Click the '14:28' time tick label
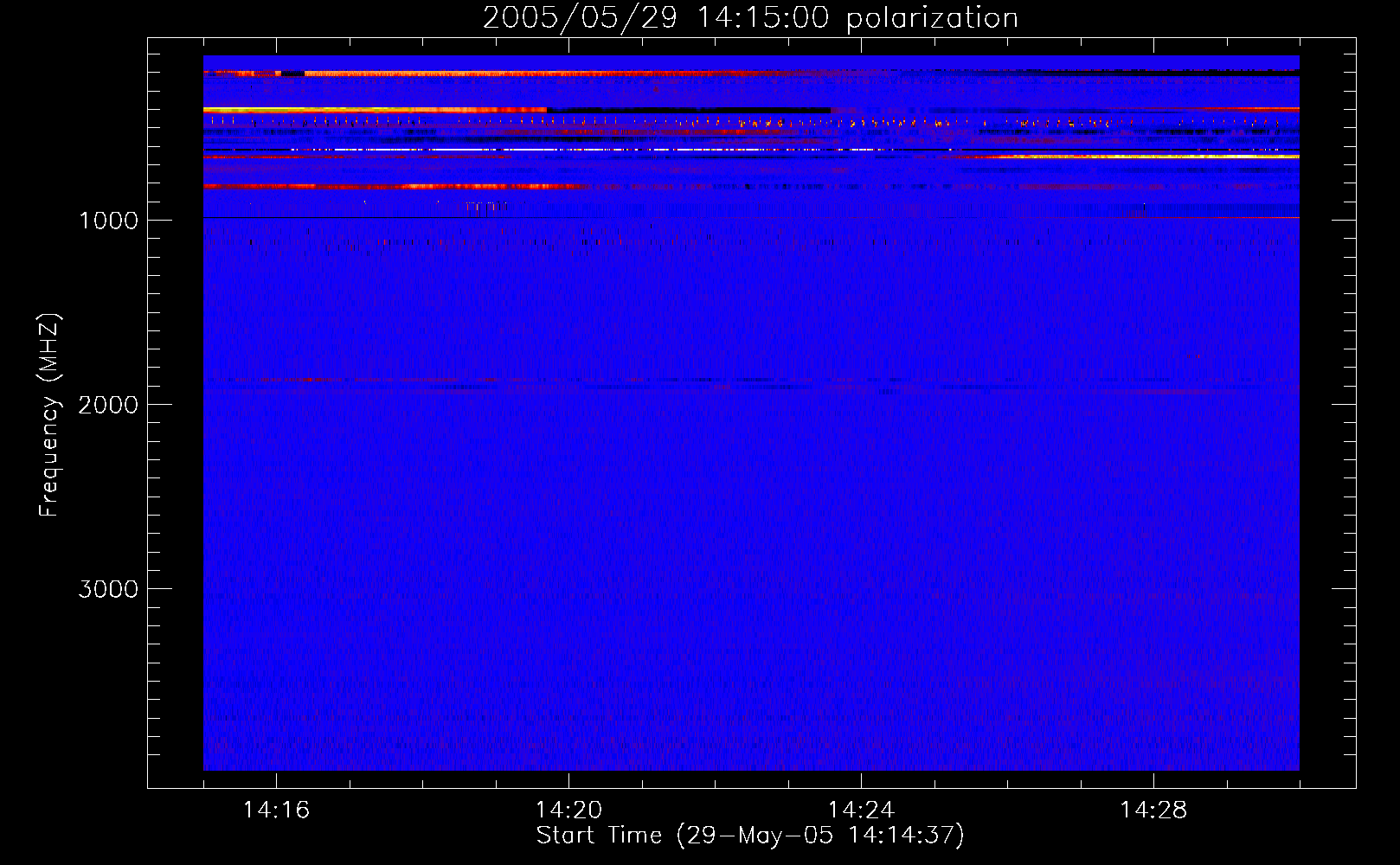 coord(1153,810)
